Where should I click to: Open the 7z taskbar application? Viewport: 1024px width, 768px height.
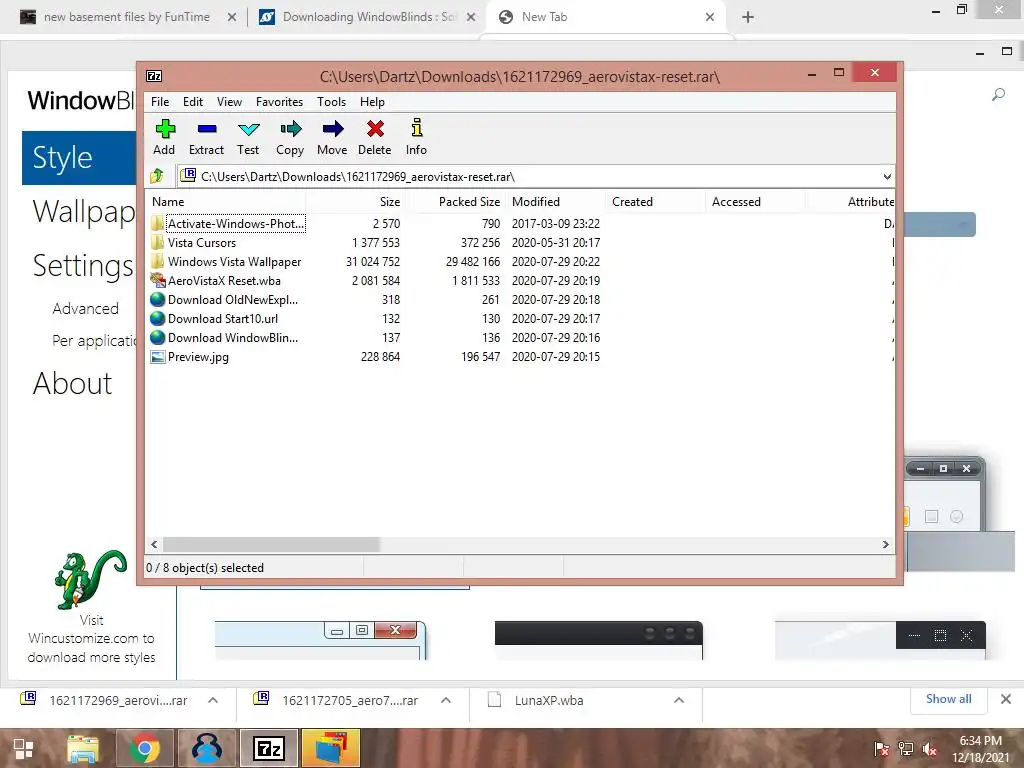tap(270, 748)
